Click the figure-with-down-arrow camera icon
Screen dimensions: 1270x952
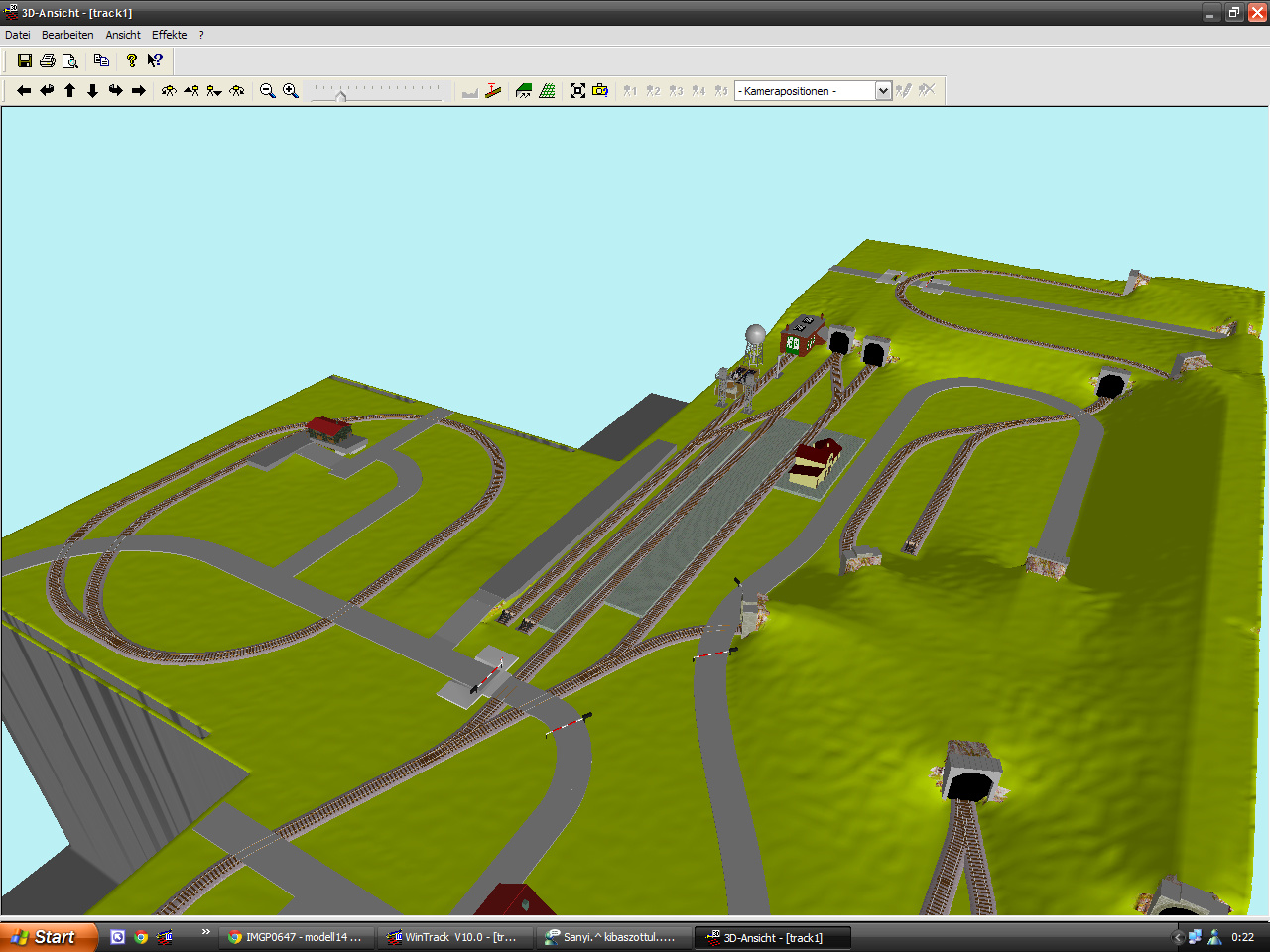click(x=214, y=90)
